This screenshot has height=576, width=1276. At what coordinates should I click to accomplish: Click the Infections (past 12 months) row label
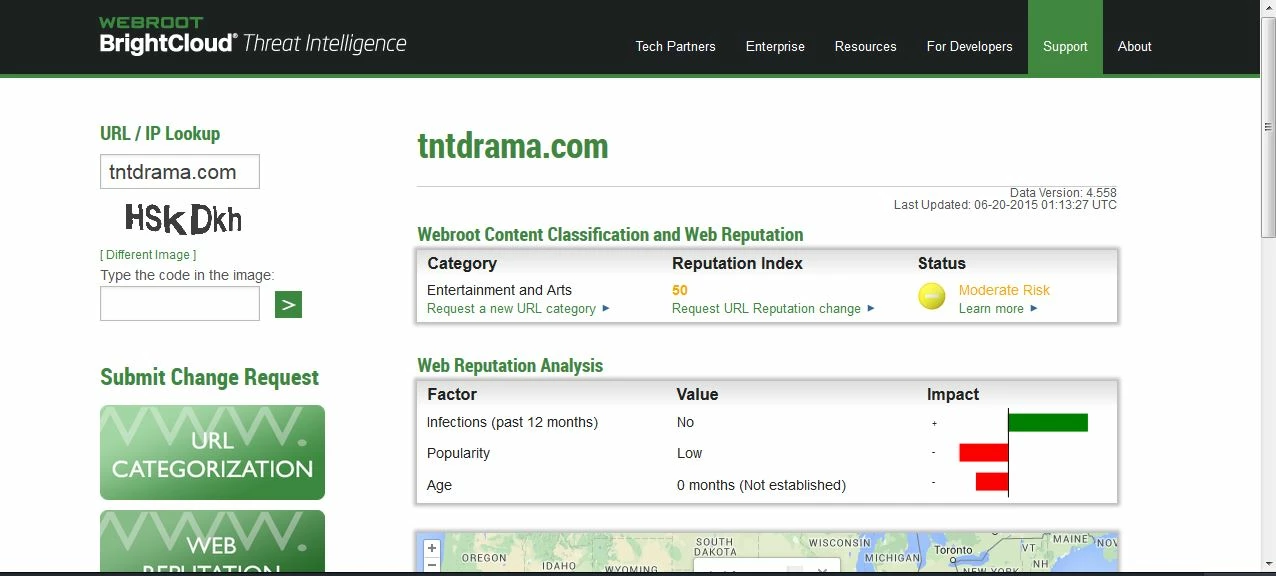click(512, 422)
